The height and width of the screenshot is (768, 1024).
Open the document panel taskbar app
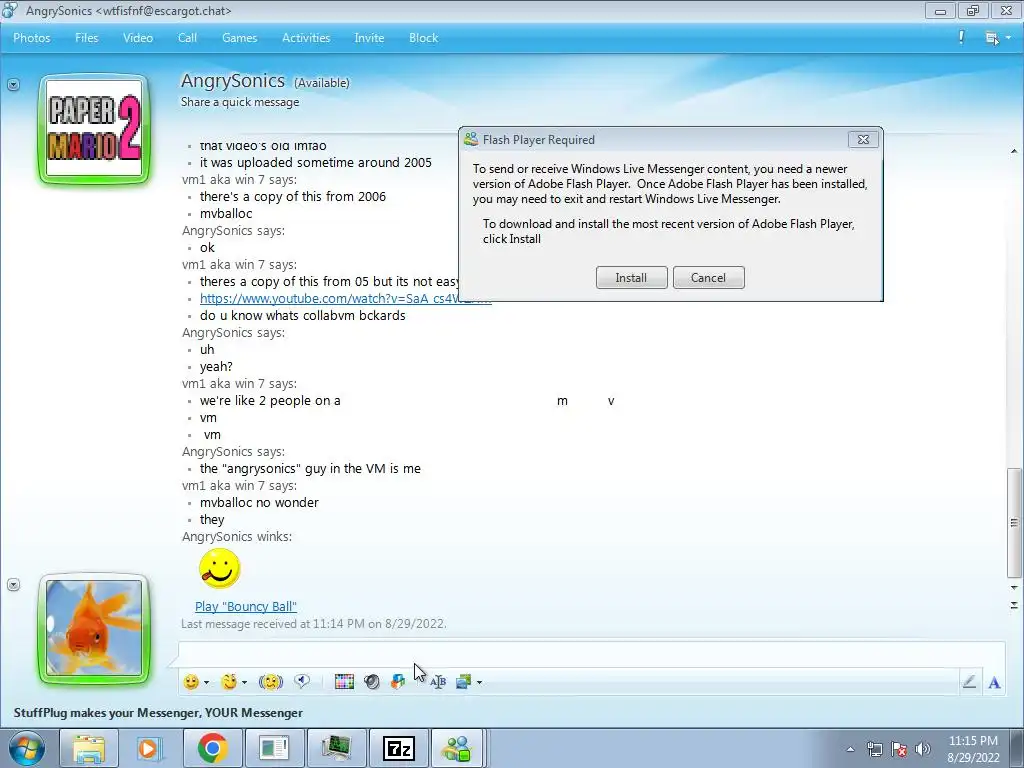click(x=274, y=748)
